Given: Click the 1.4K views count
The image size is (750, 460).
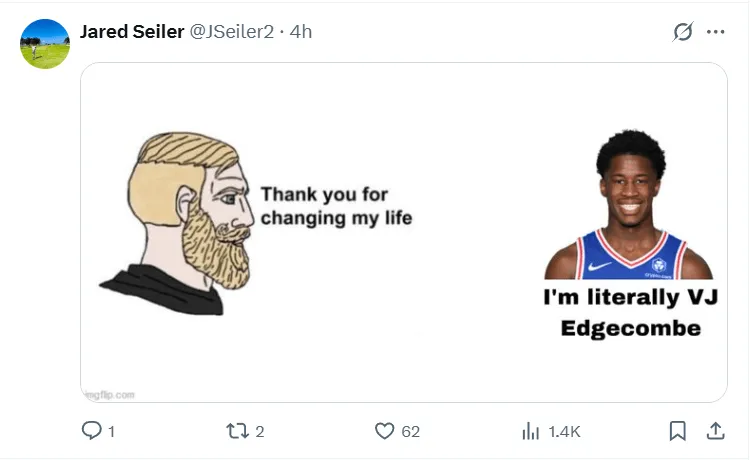Looking at the screenshot, I should coord(564,432).
